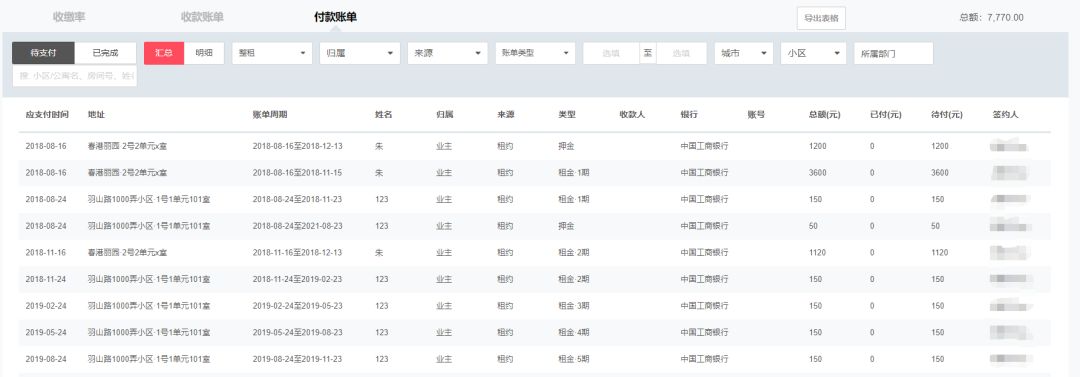Click the 租金·3期 type cell
1080x377 pixels.
click(x=574, y=306)
